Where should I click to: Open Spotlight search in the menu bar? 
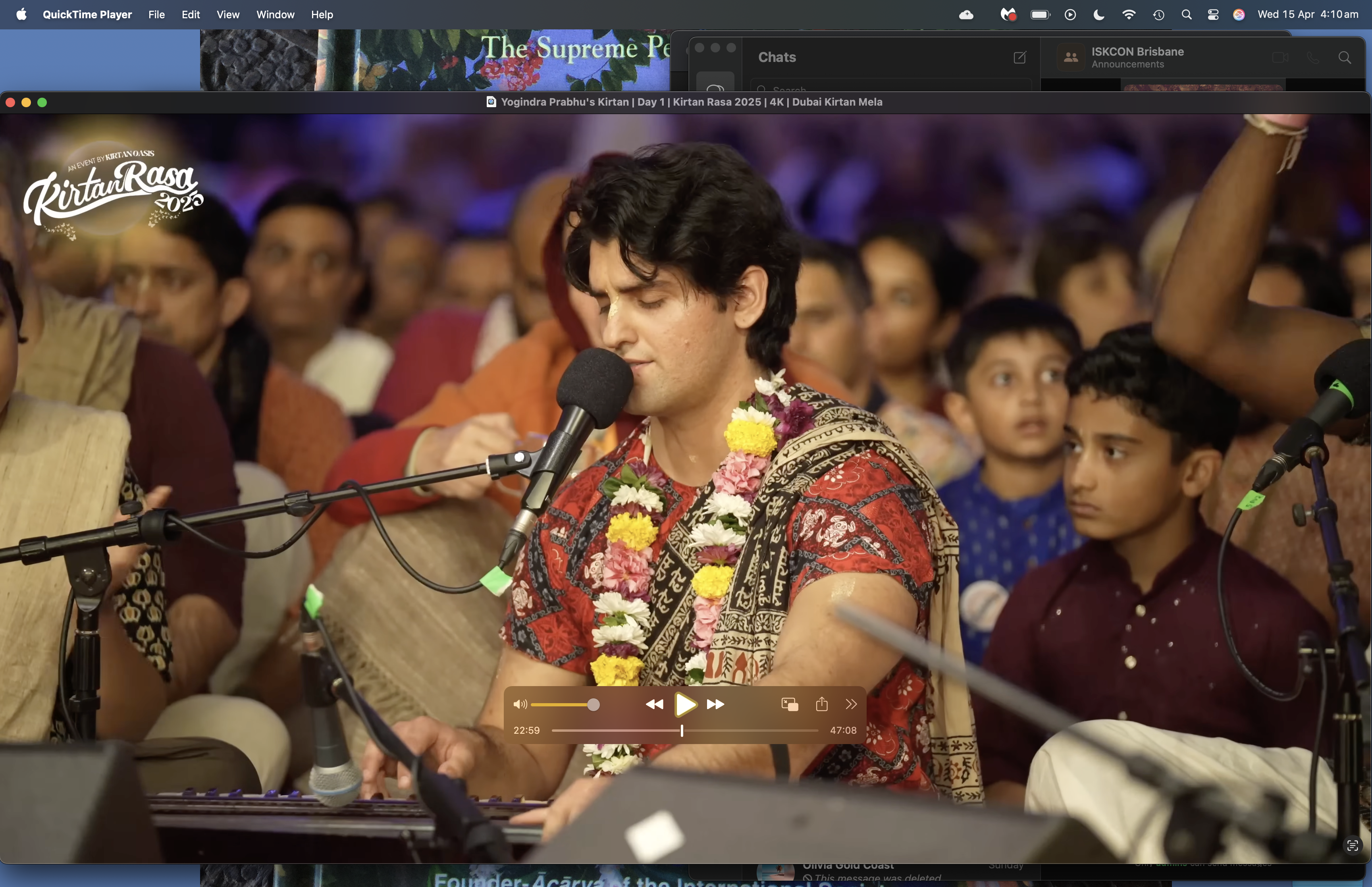[x=1186, y=14]
